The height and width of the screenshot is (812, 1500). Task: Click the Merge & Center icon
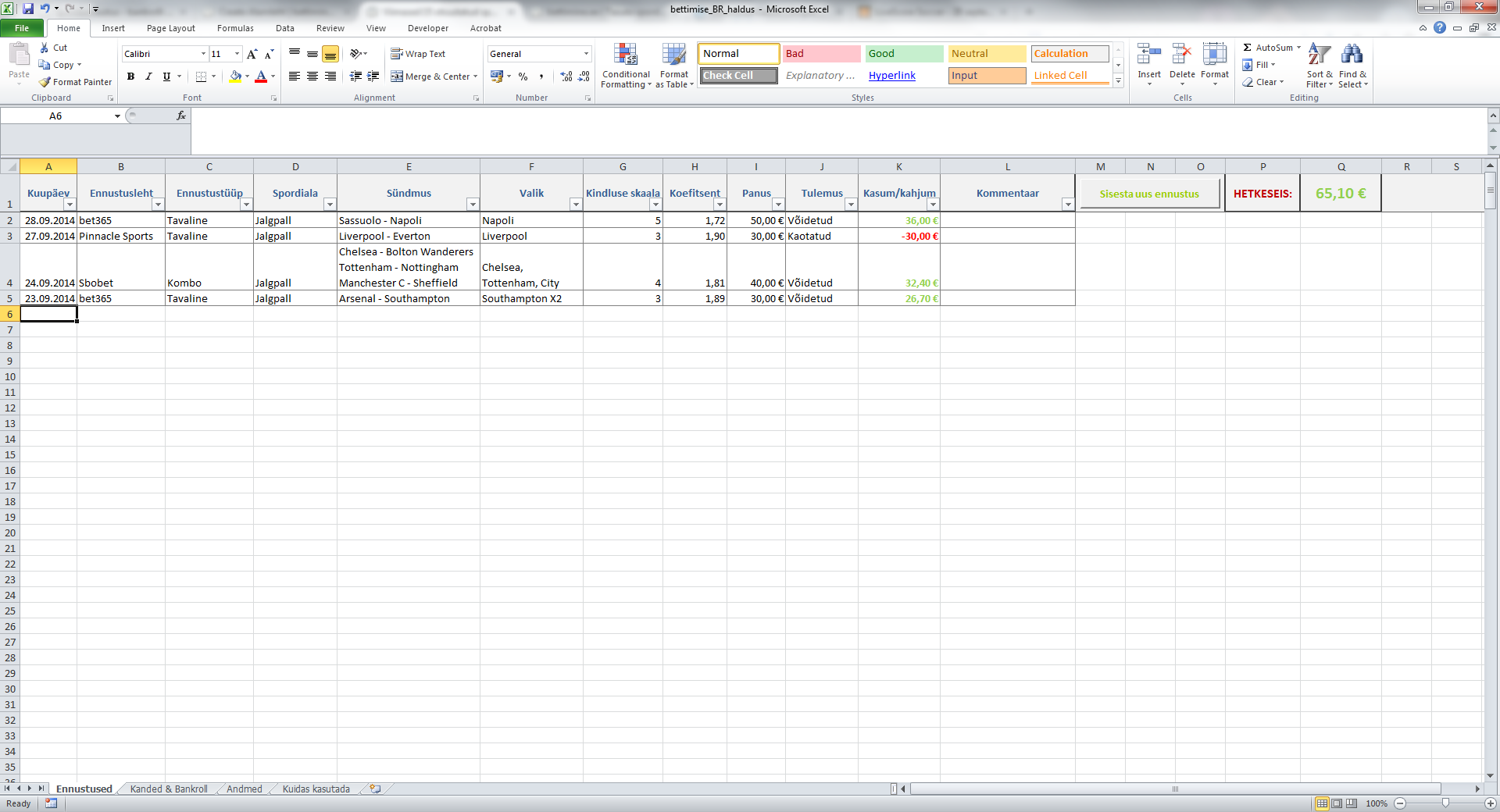click(x=397, y=77)
